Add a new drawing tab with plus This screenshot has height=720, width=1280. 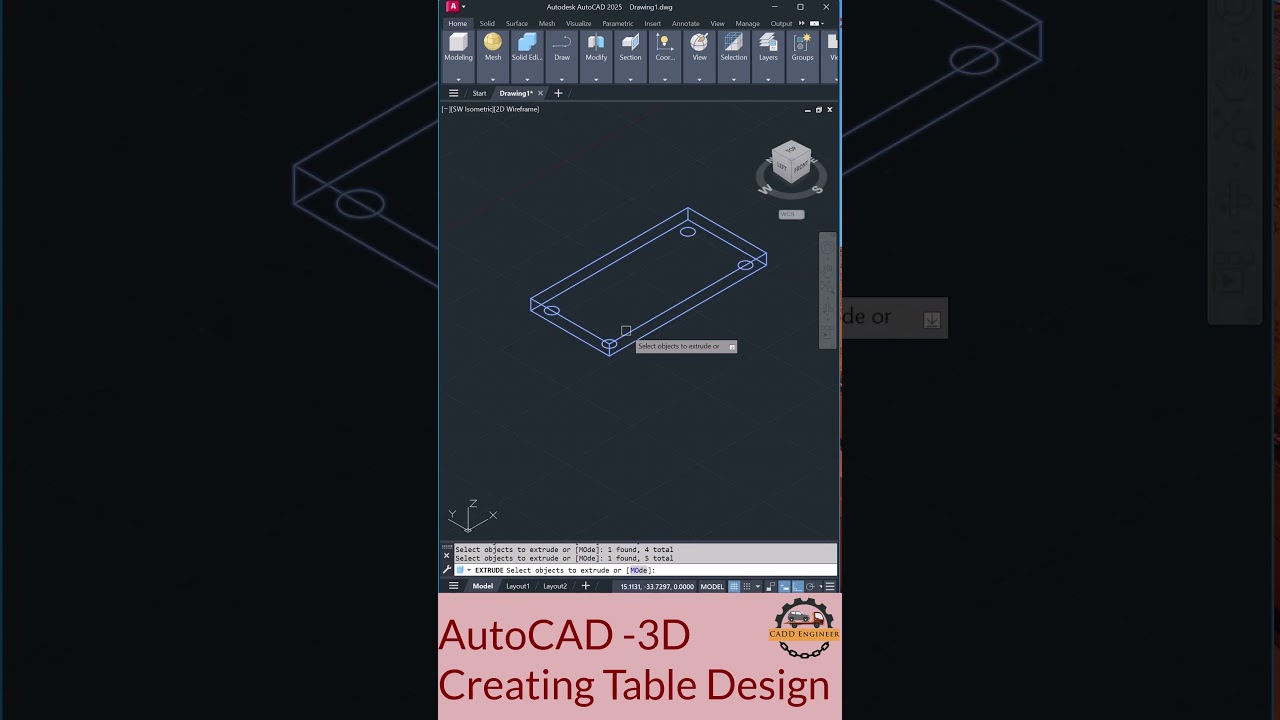tap(558, 93)
